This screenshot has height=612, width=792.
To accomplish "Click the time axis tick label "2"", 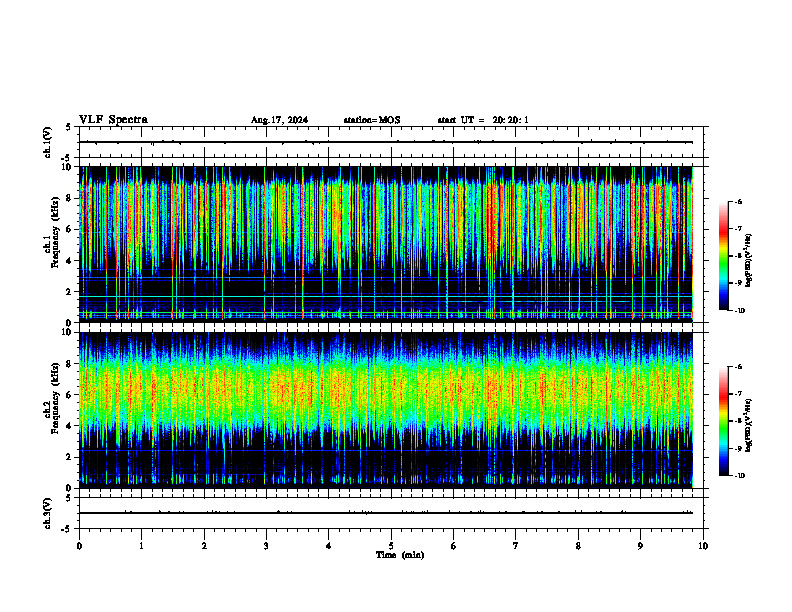I will click(204, 546).
